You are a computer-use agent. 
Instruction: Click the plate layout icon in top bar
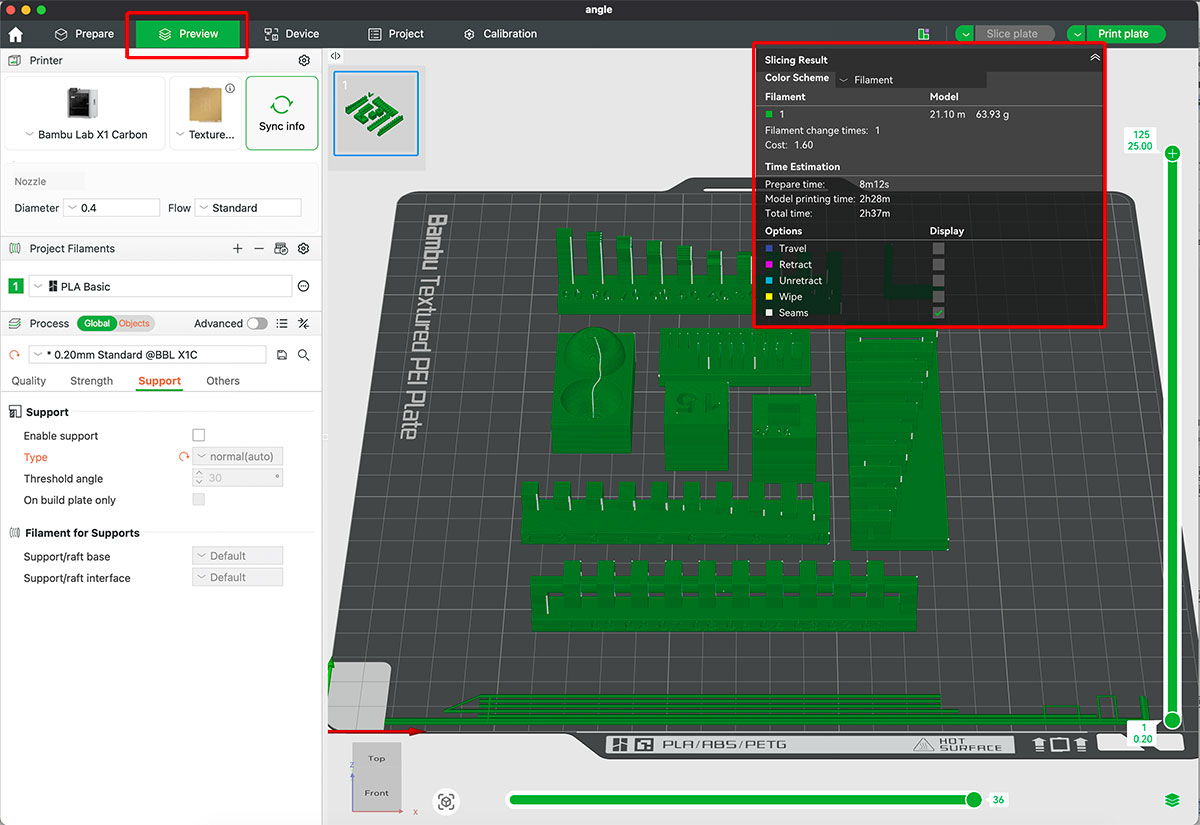point(924,34)
